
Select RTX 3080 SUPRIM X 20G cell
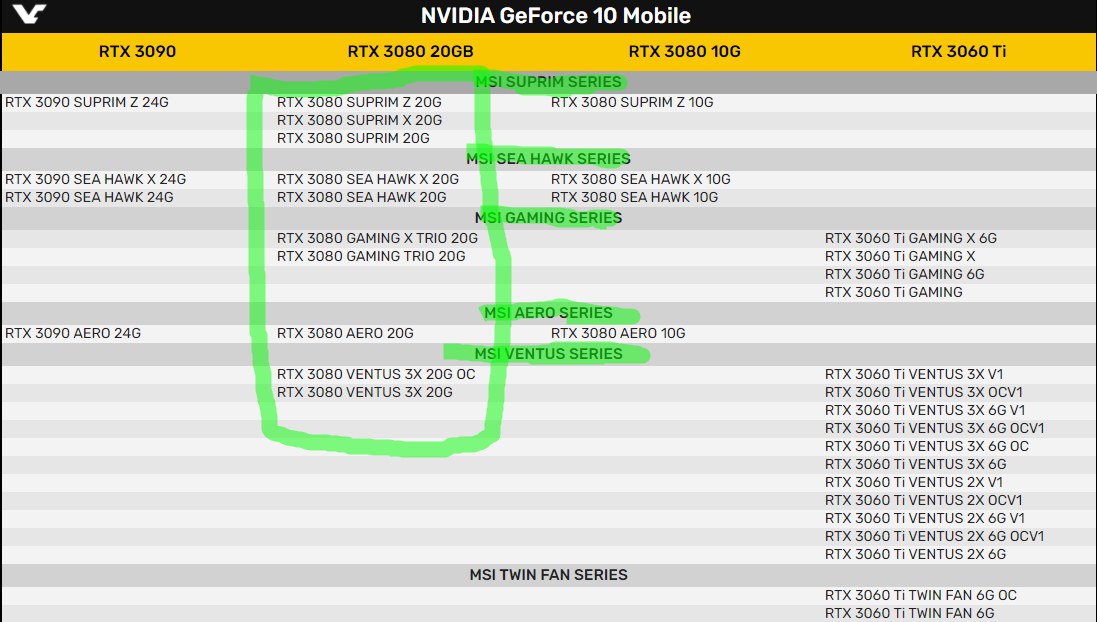pyautogui.click(x=360, y=120)
